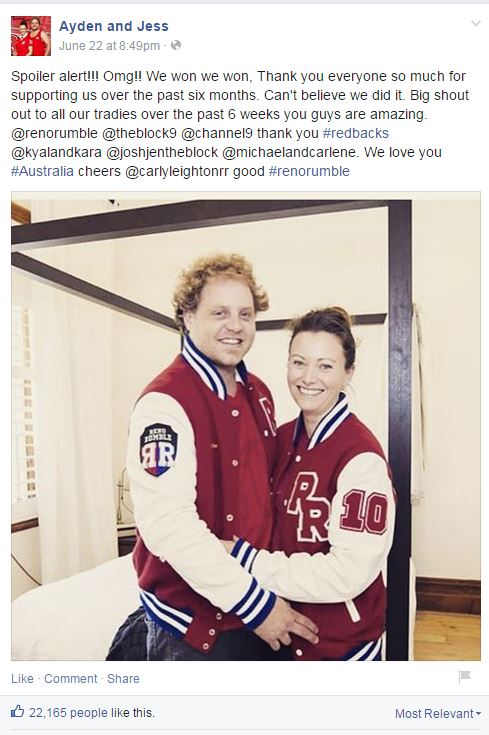Image resolution: width=489 pixels, height=735 pixels.
Task: Follow the #redbacks hashtag link
Action: 356,133
